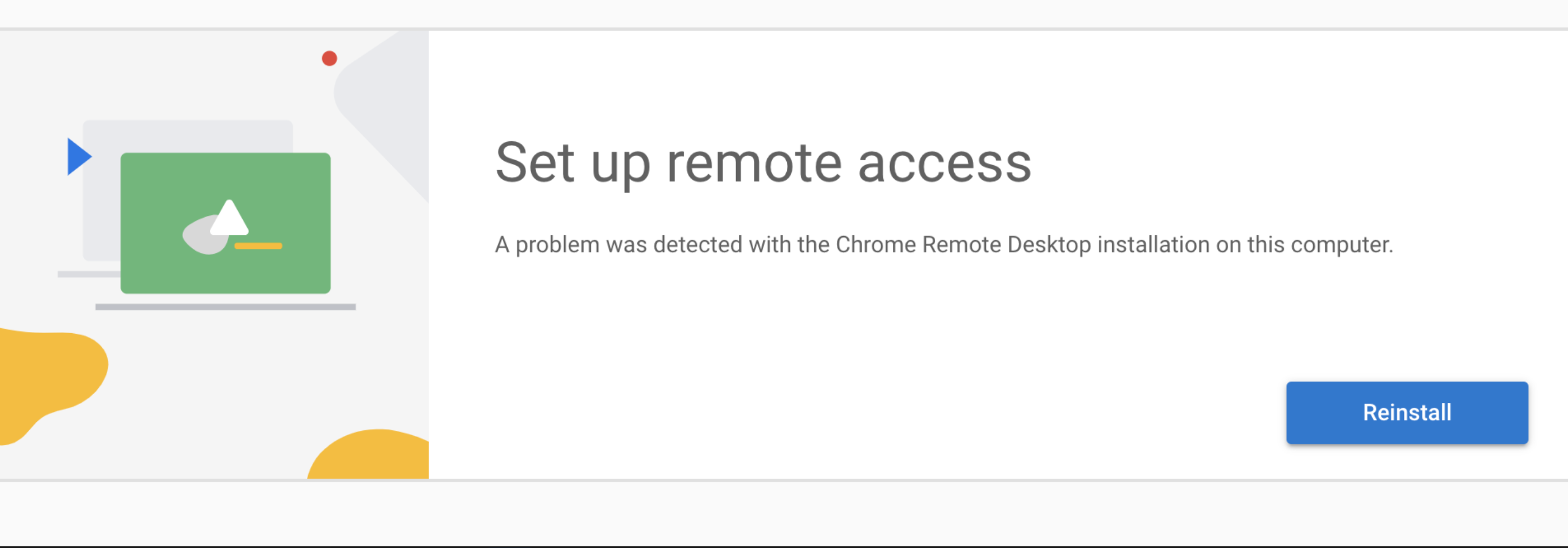Click the blue play triangle icon
This screenshot has width=1568, height=548.
78,156
